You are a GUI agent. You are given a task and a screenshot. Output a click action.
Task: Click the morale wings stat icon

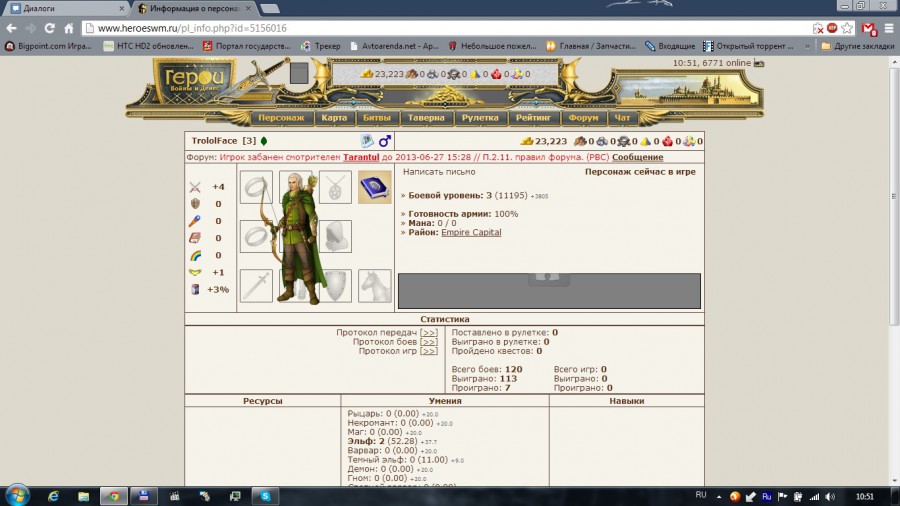[x=195, y=273]
